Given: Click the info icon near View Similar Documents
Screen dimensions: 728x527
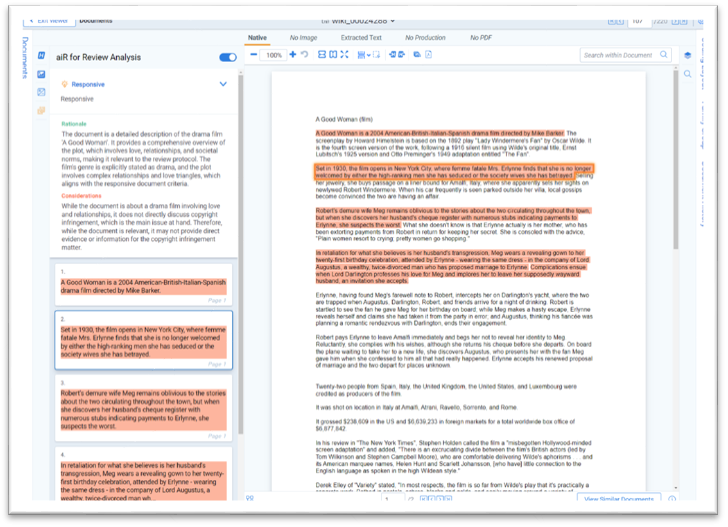Looking at the screenshot, I should 672,499.
